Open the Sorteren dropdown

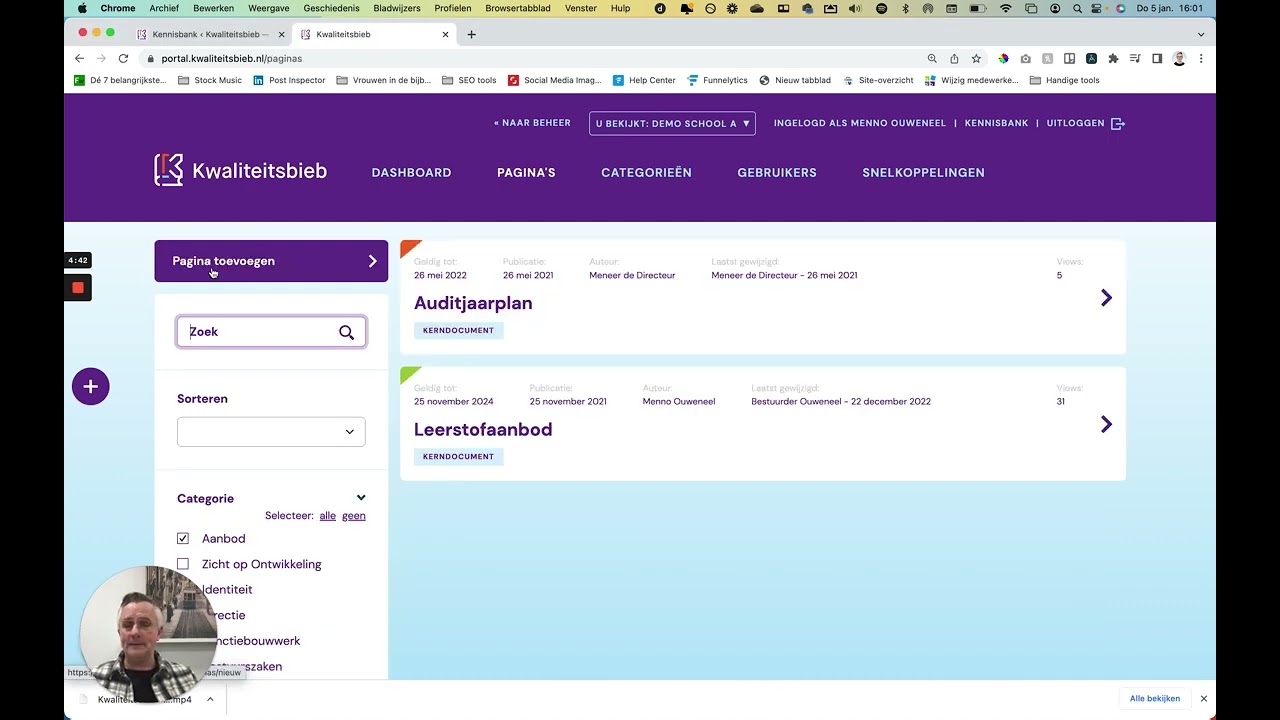tap(271, 432)
